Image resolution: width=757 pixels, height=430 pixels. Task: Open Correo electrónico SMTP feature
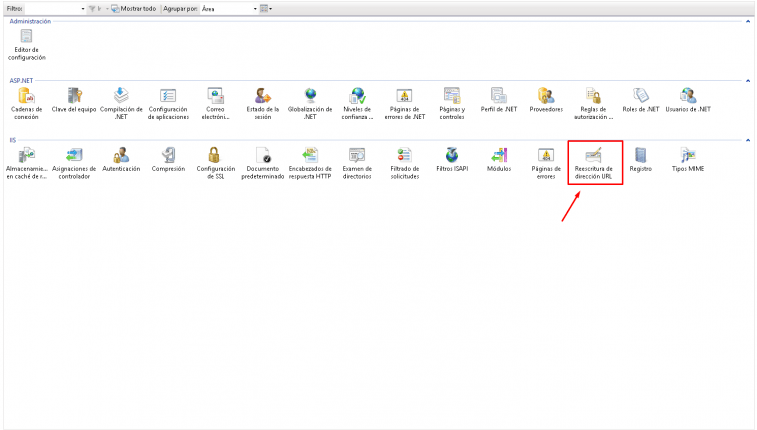click(215, 104)
